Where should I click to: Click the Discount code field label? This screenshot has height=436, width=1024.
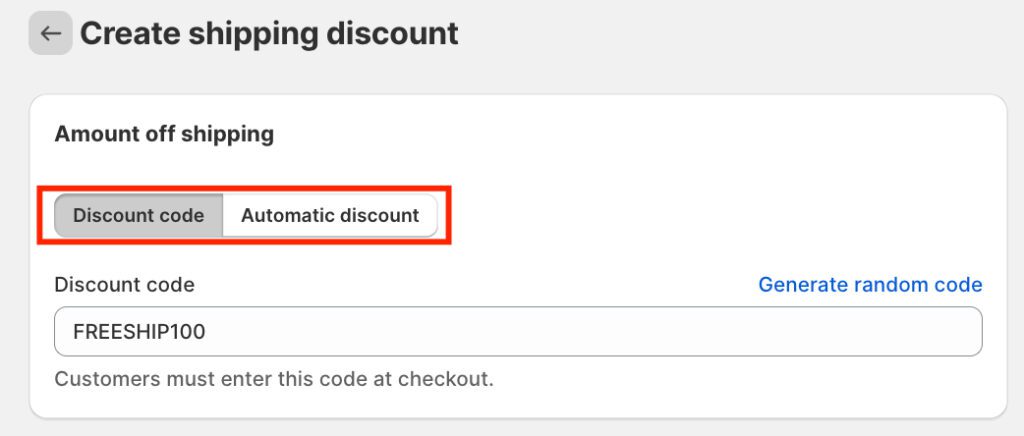124,285
